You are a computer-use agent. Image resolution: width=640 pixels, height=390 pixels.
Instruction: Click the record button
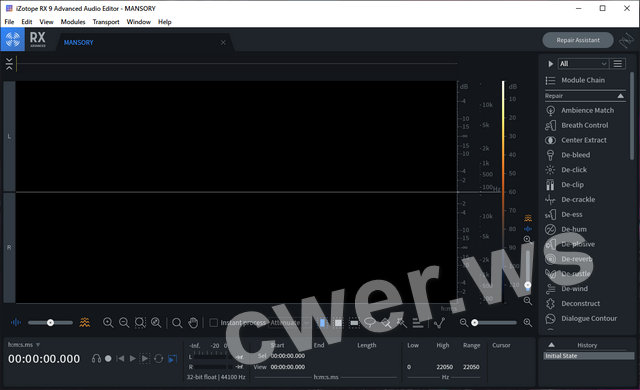point(108,359)
